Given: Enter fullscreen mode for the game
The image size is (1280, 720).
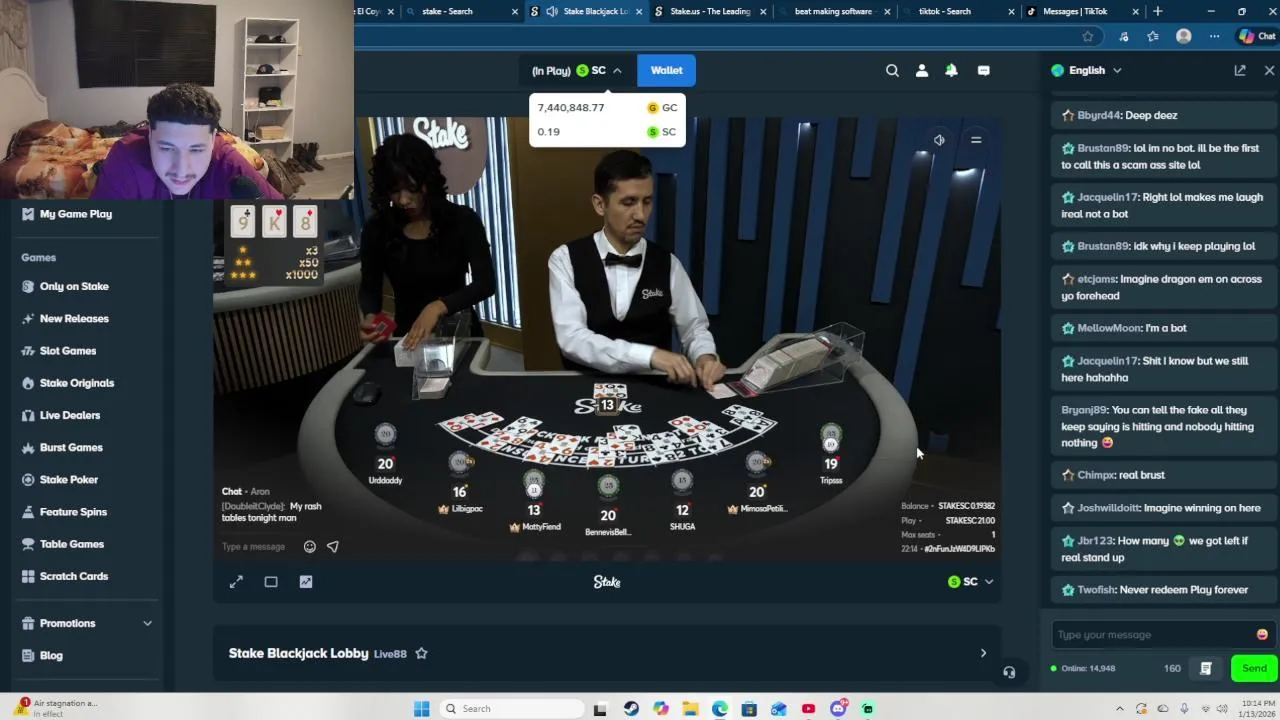Looking at the screenshot, I should click(x=236, y=582).
